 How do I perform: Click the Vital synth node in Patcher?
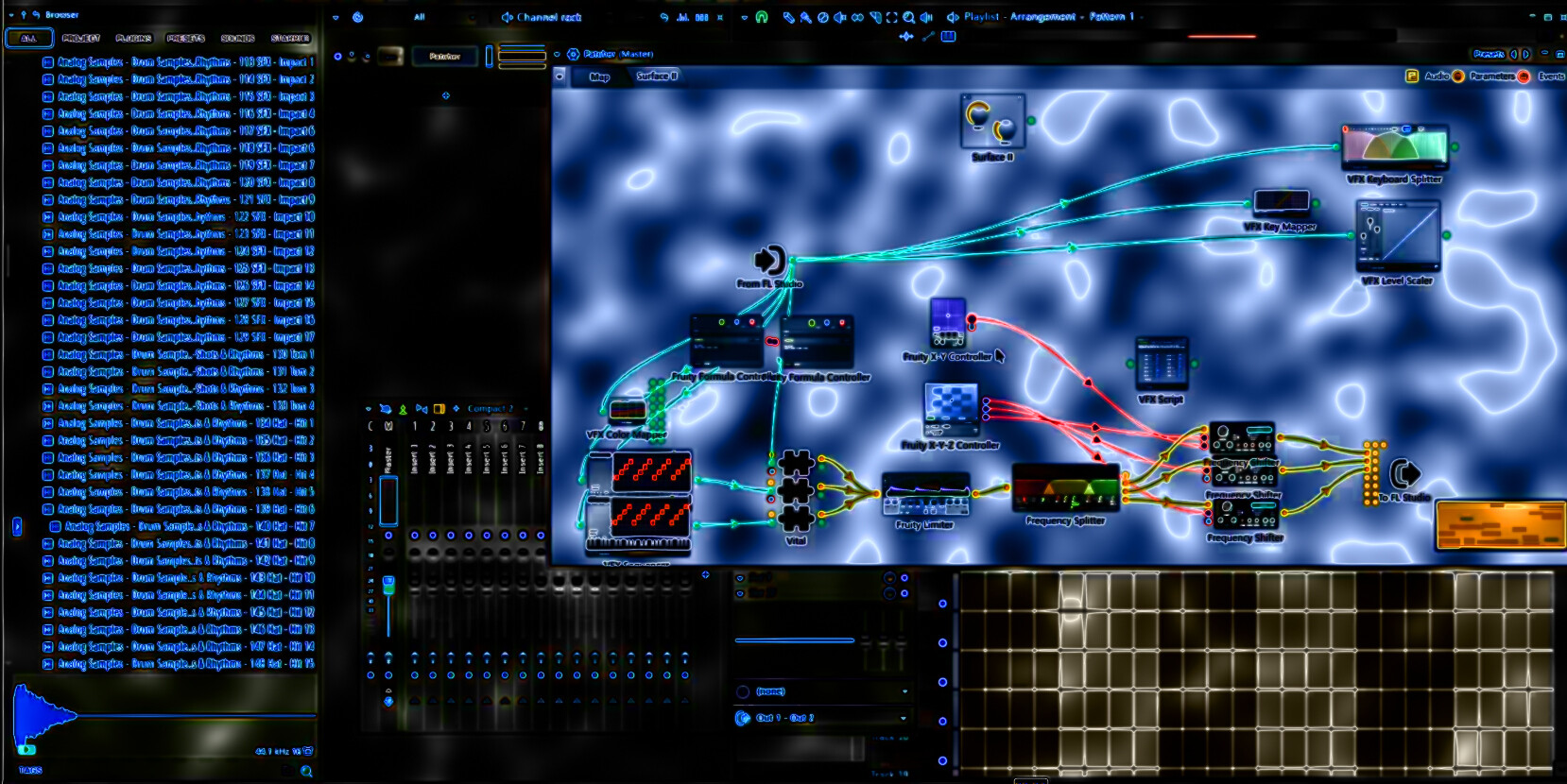click(x=796, y=489)
